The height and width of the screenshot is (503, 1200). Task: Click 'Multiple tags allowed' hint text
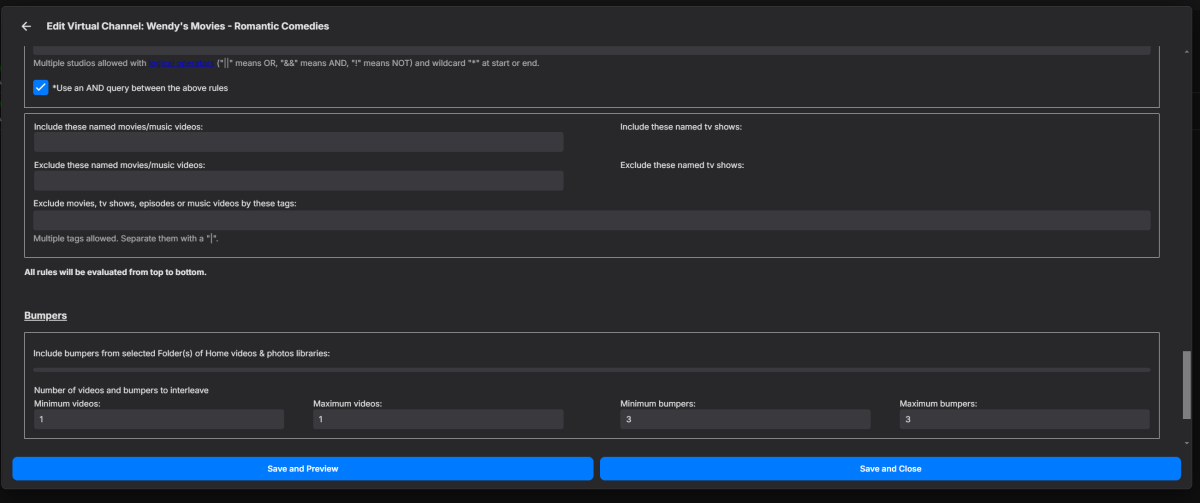(126, 239)
